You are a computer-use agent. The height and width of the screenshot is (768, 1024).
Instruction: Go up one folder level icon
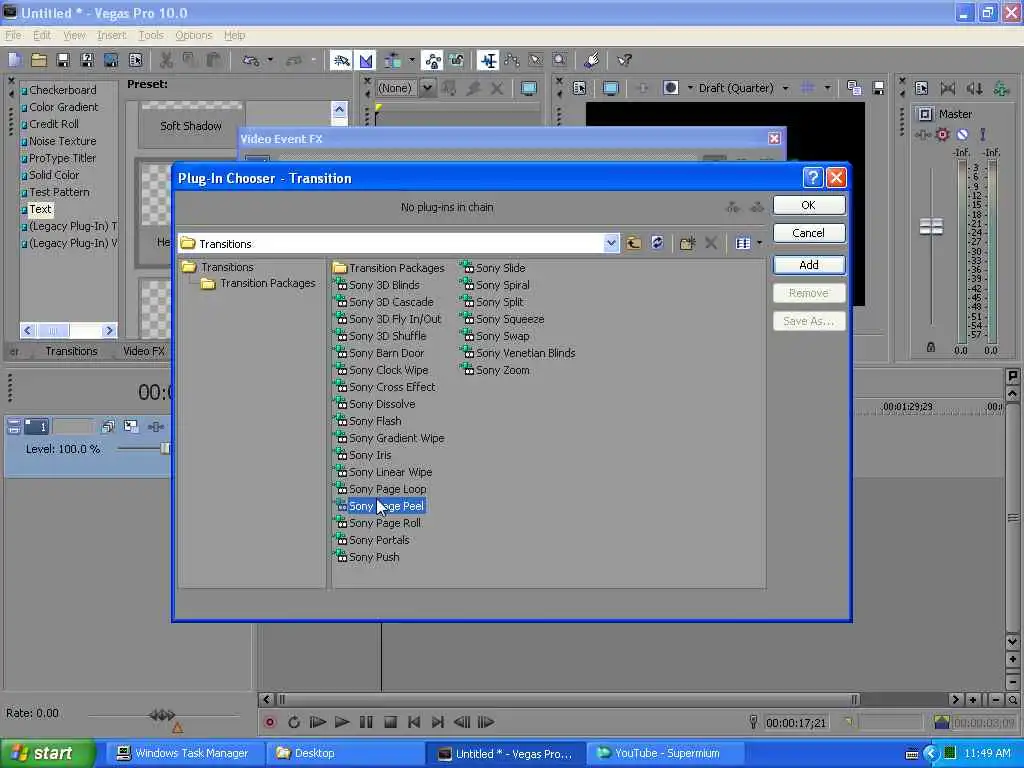pos(633,244)
